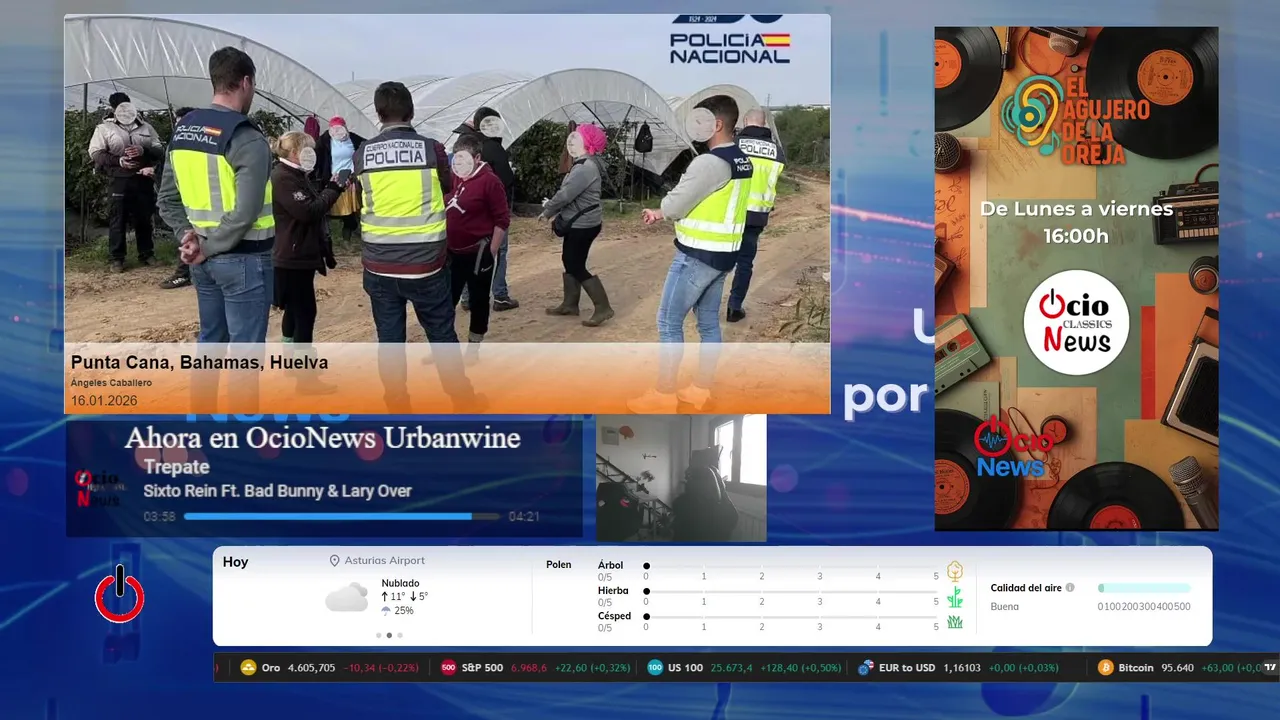Click the total duration 04:21
The width and height of the screenshot is (1280, 720).
pos(524,517)
